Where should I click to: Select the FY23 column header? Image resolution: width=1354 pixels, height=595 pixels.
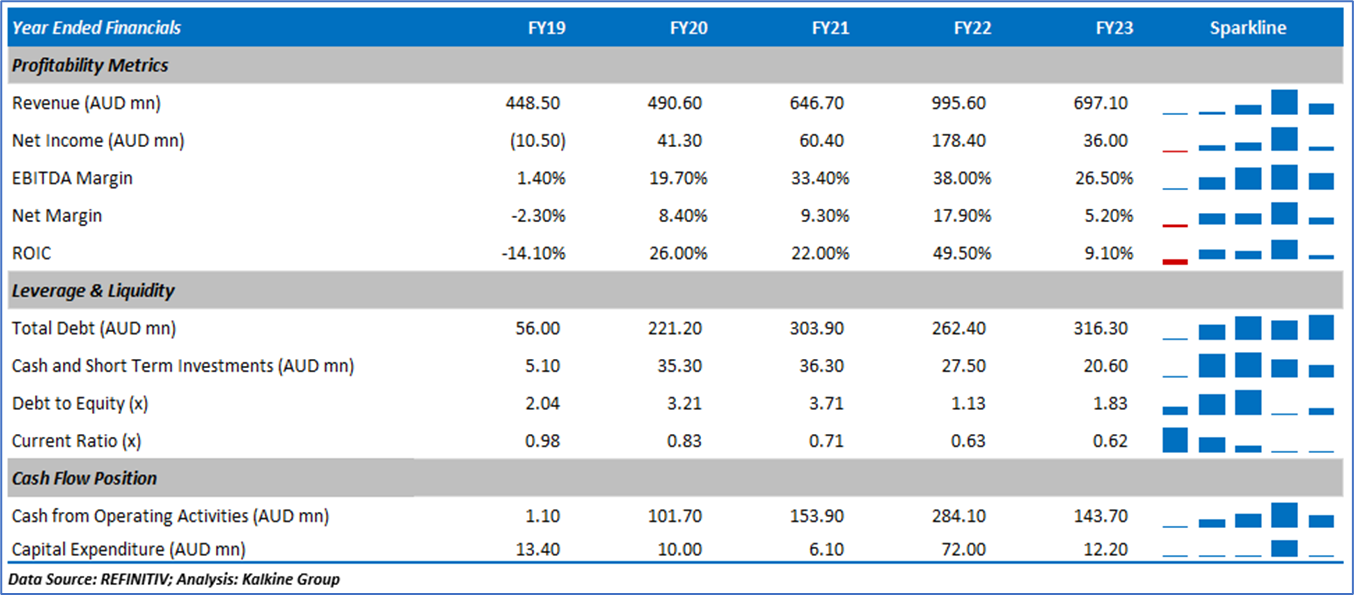[1114, 28]
